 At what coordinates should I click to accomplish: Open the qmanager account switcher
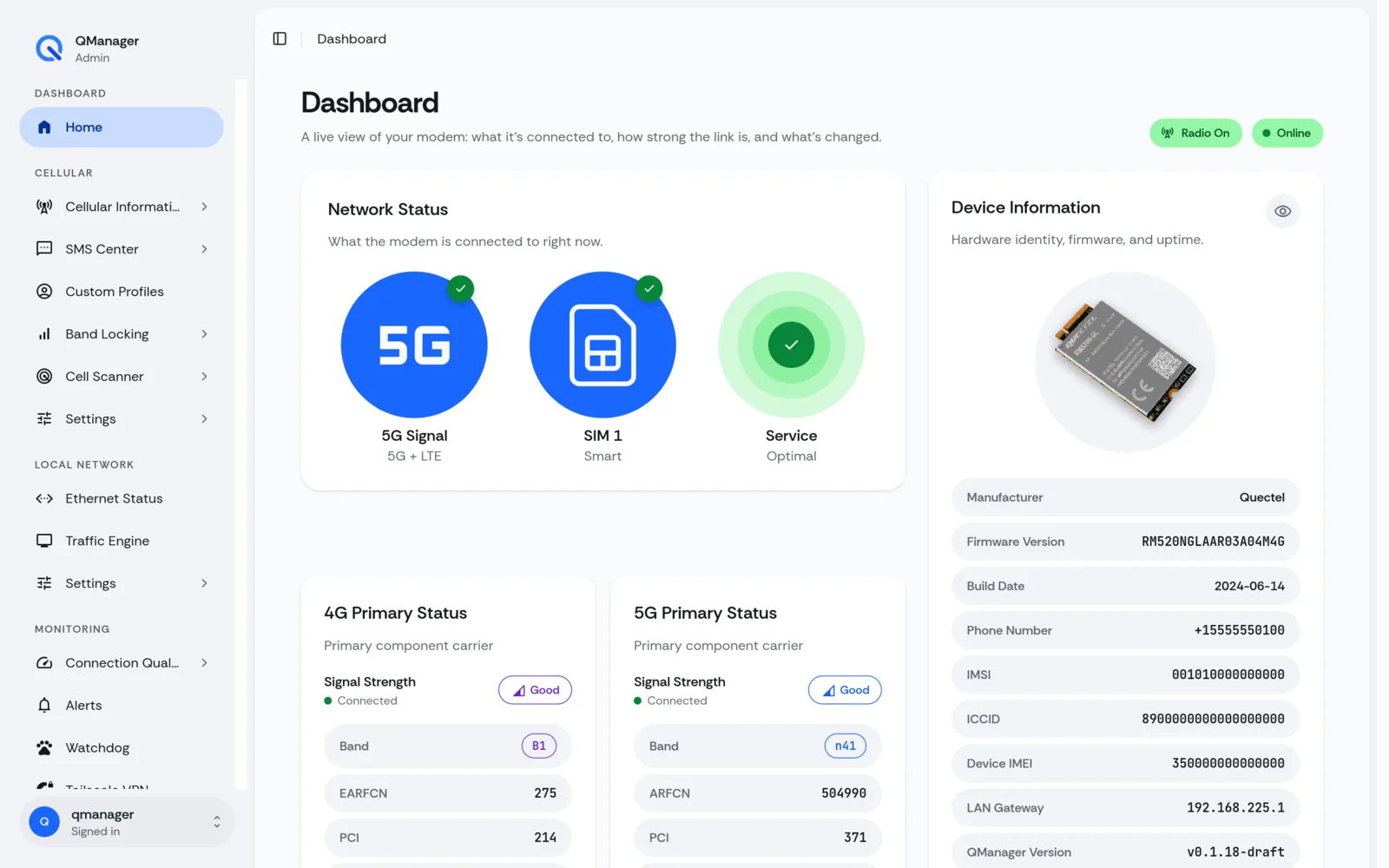click(127, 822)
